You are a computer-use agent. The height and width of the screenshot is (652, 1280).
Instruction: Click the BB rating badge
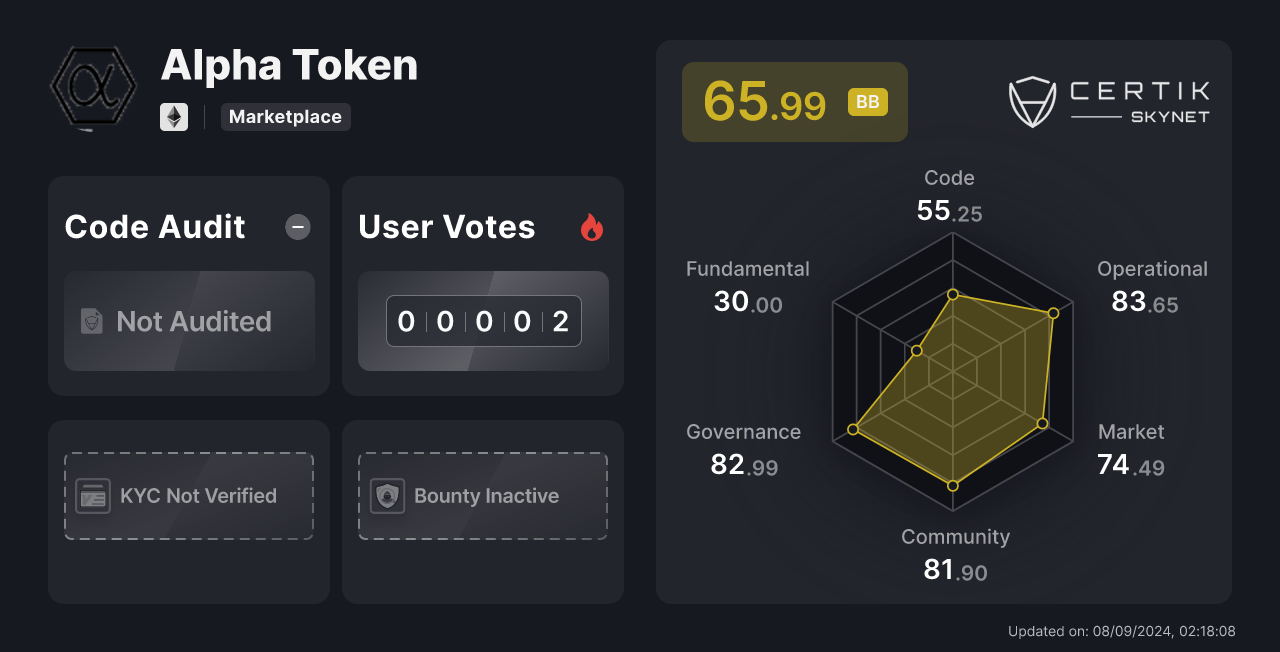[x=866, y=101]
